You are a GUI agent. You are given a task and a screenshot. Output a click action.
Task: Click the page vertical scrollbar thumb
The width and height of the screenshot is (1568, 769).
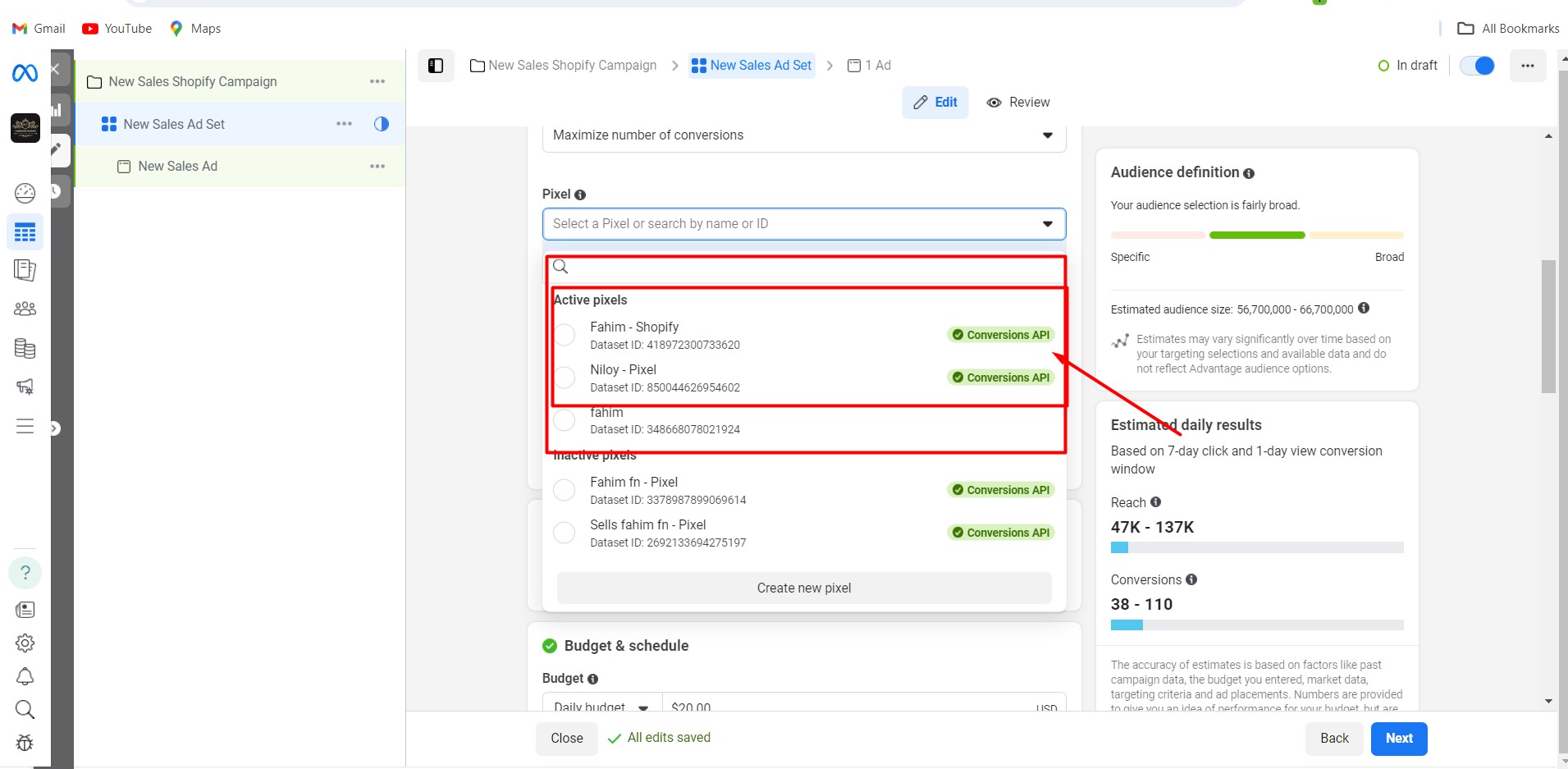pyautogui.click(x=1548, y=327)
